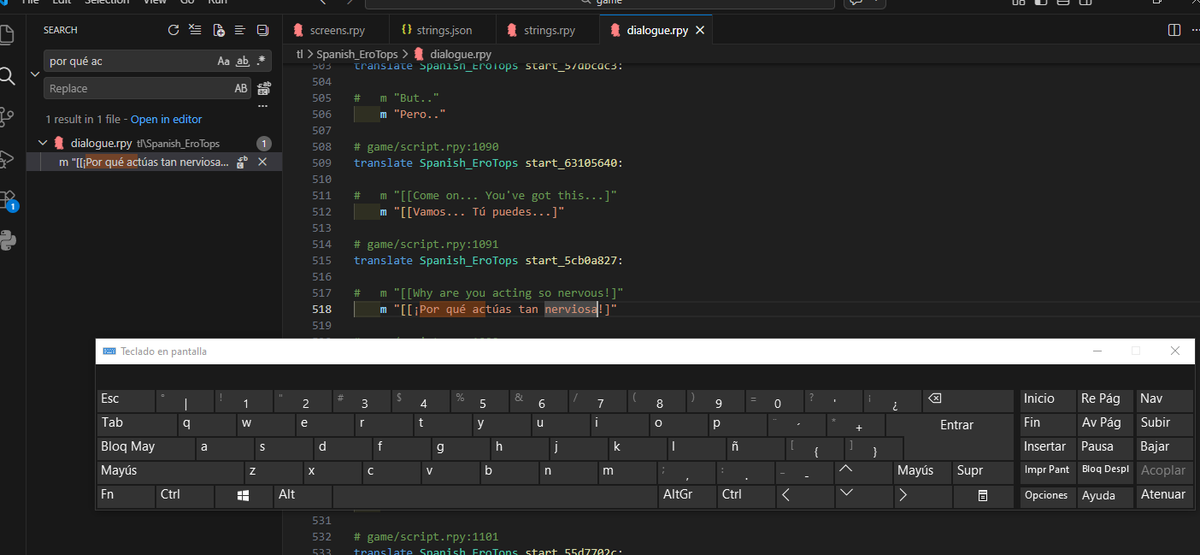Viewport: 1200px width, 555px height.
Task: Toggle the Bloq Despl key
Action: 1105,470
